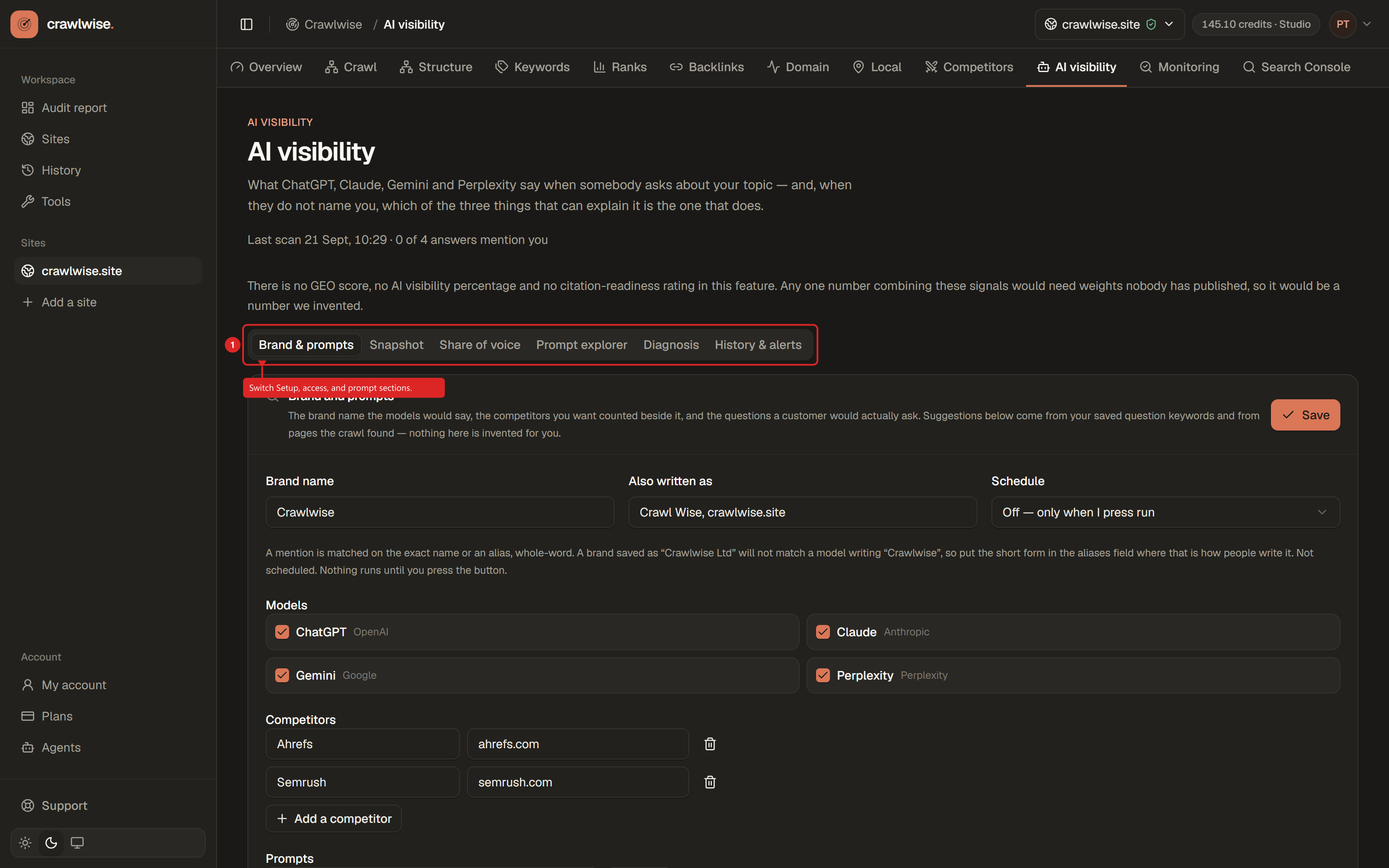
Task: Open the Domain tab
Action: 798,67
